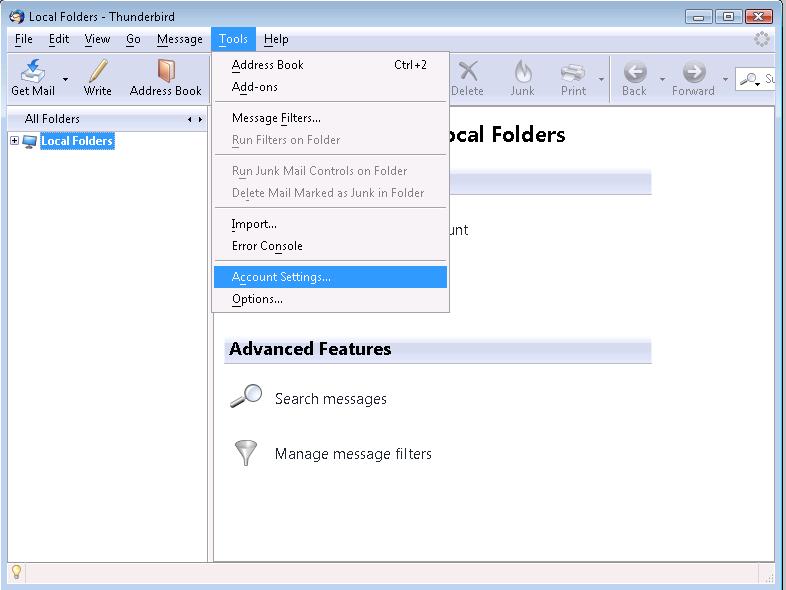
Task: Click the Delete toolbar icon
Action: (x=468, y=71)
